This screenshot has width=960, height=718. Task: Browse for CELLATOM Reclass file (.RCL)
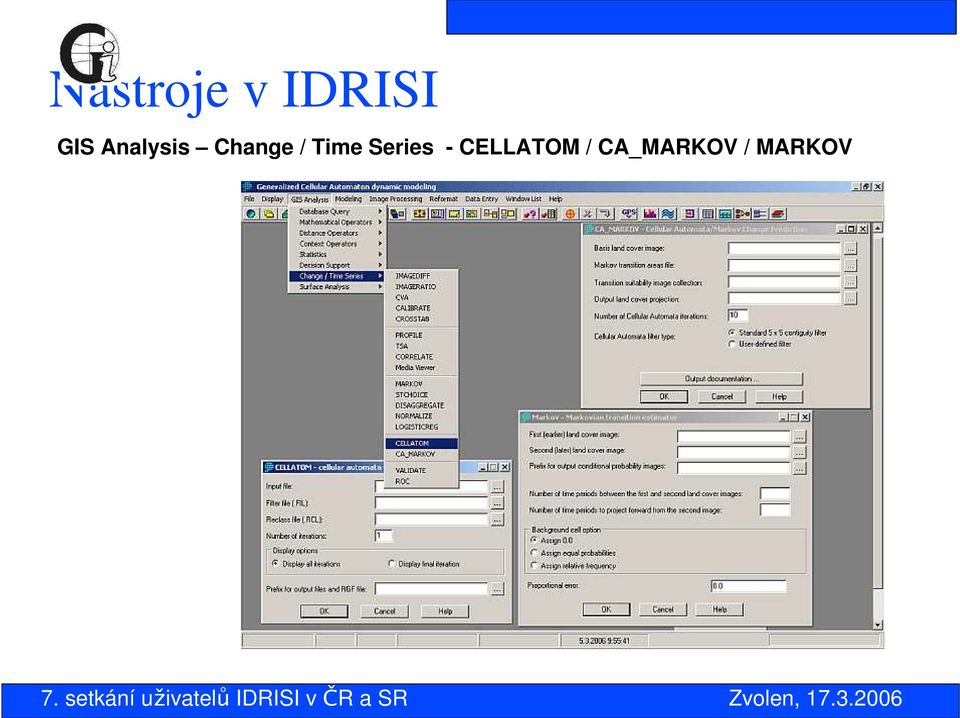click(497, 520)
